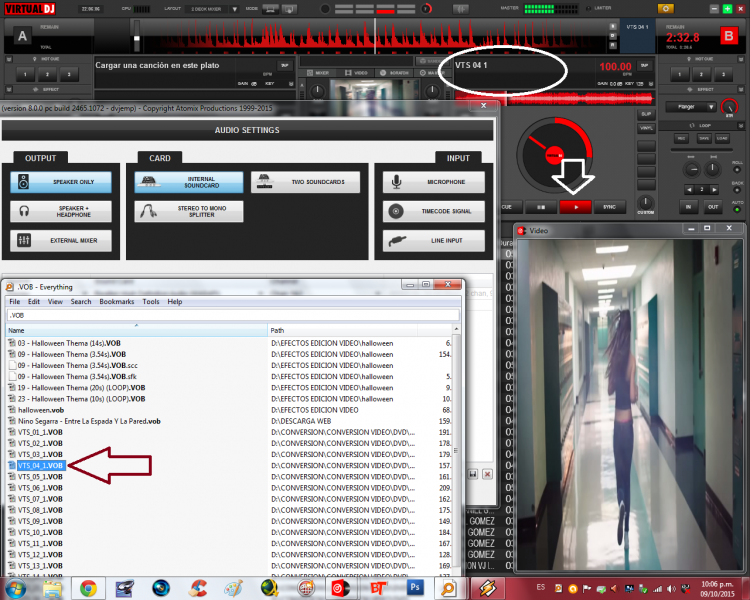Select the Speaker + Headphone output option
The height and width of the screenshot is (600, 750).
(61, 211)
